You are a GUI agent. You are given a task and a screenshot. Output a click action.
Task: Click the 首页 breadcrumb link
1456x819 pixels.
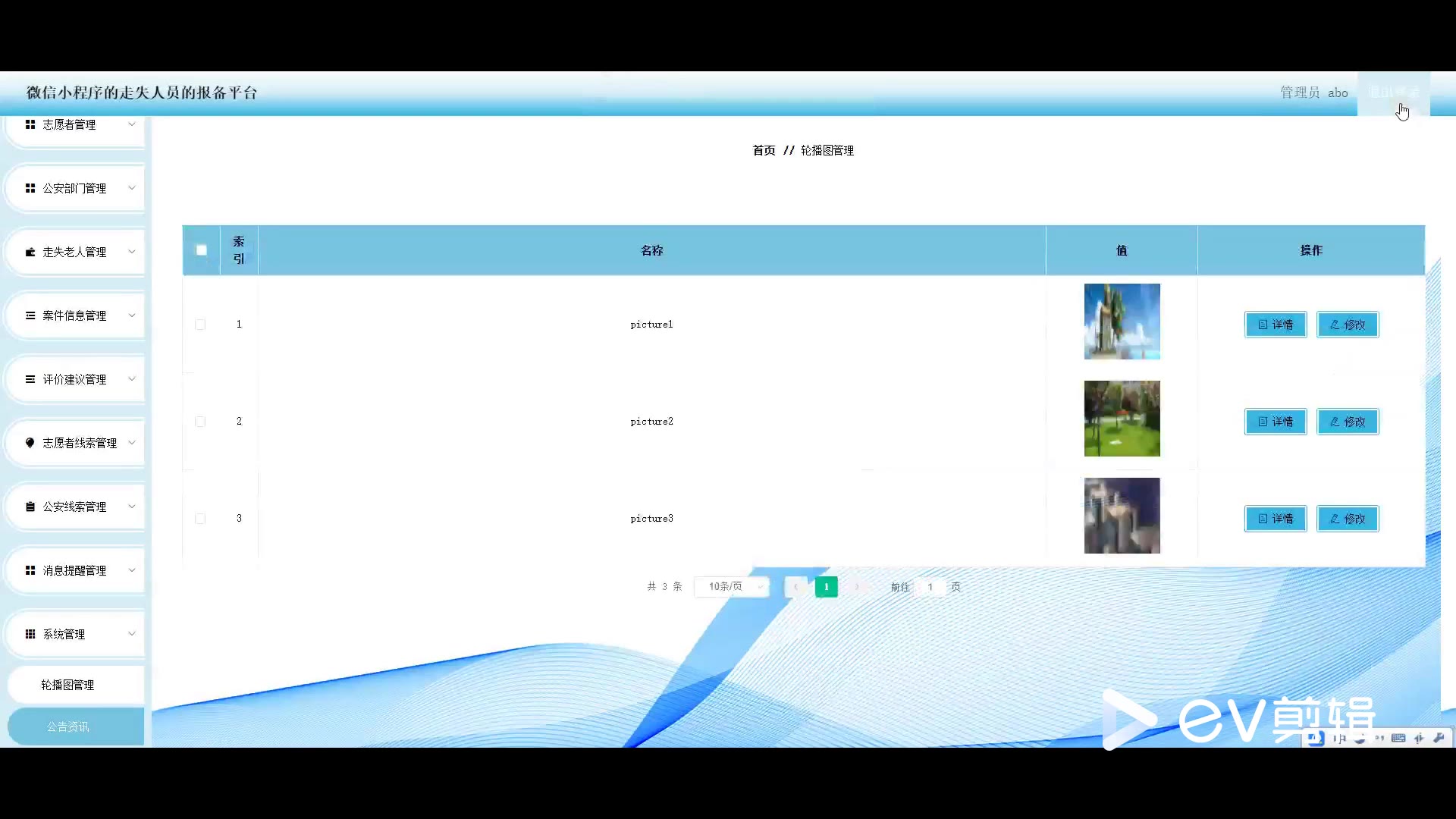click(764, 150)
